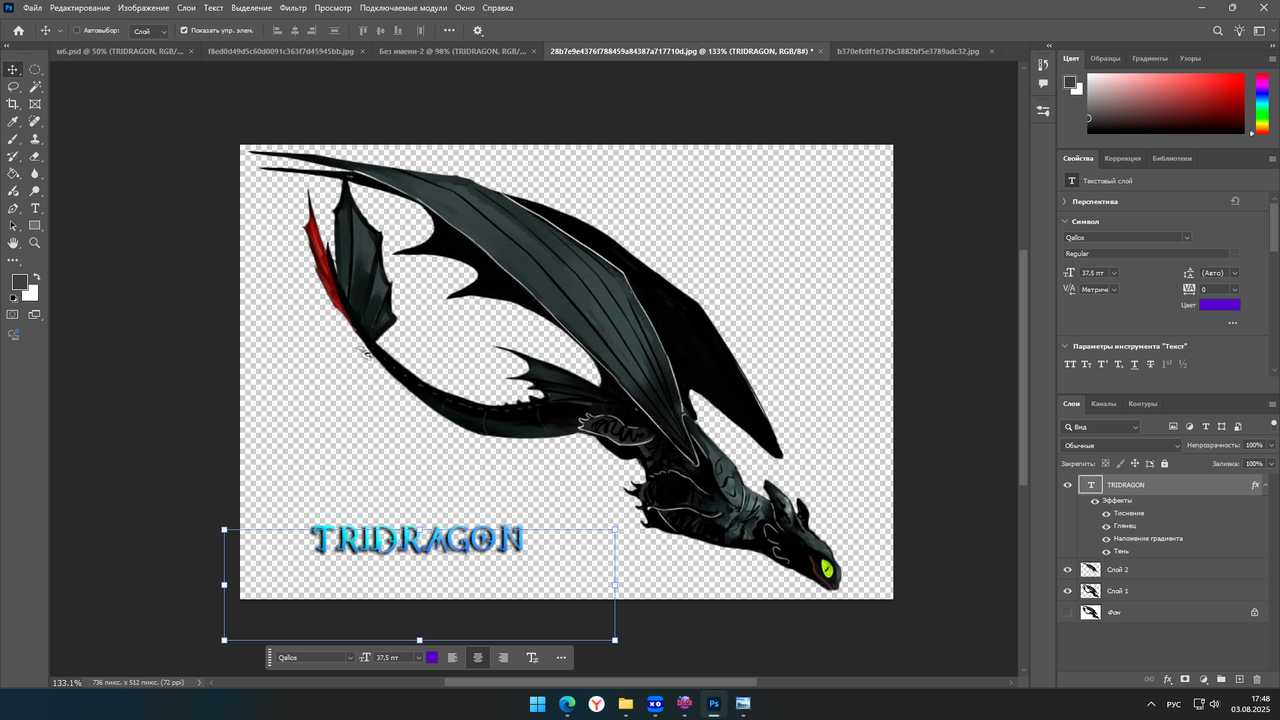Hide the TRIDRAGON text layer
1280x720 pixels.
[x=1067, y=485]
